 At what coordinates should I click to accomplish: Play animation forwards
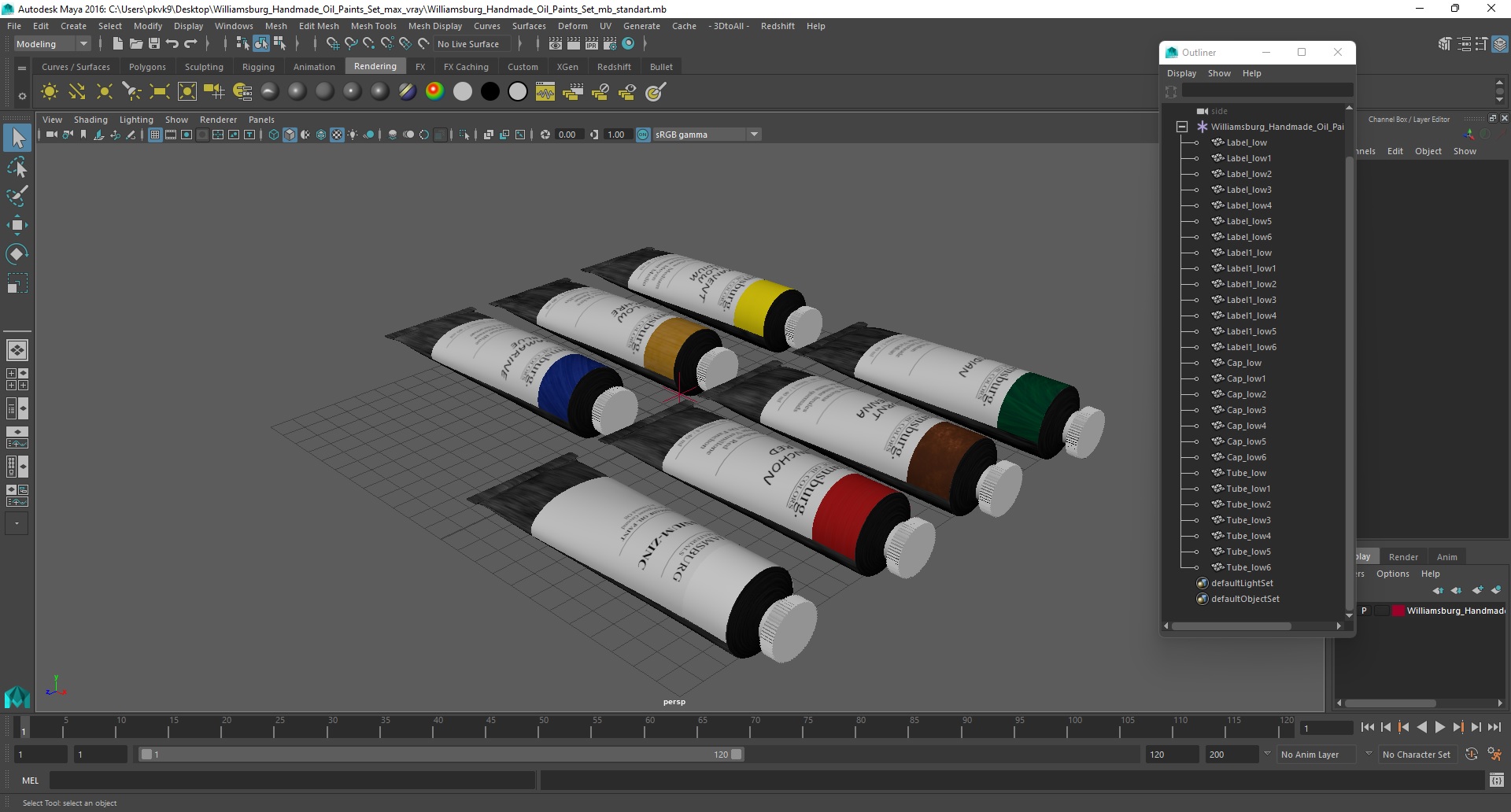(1440, 728)
